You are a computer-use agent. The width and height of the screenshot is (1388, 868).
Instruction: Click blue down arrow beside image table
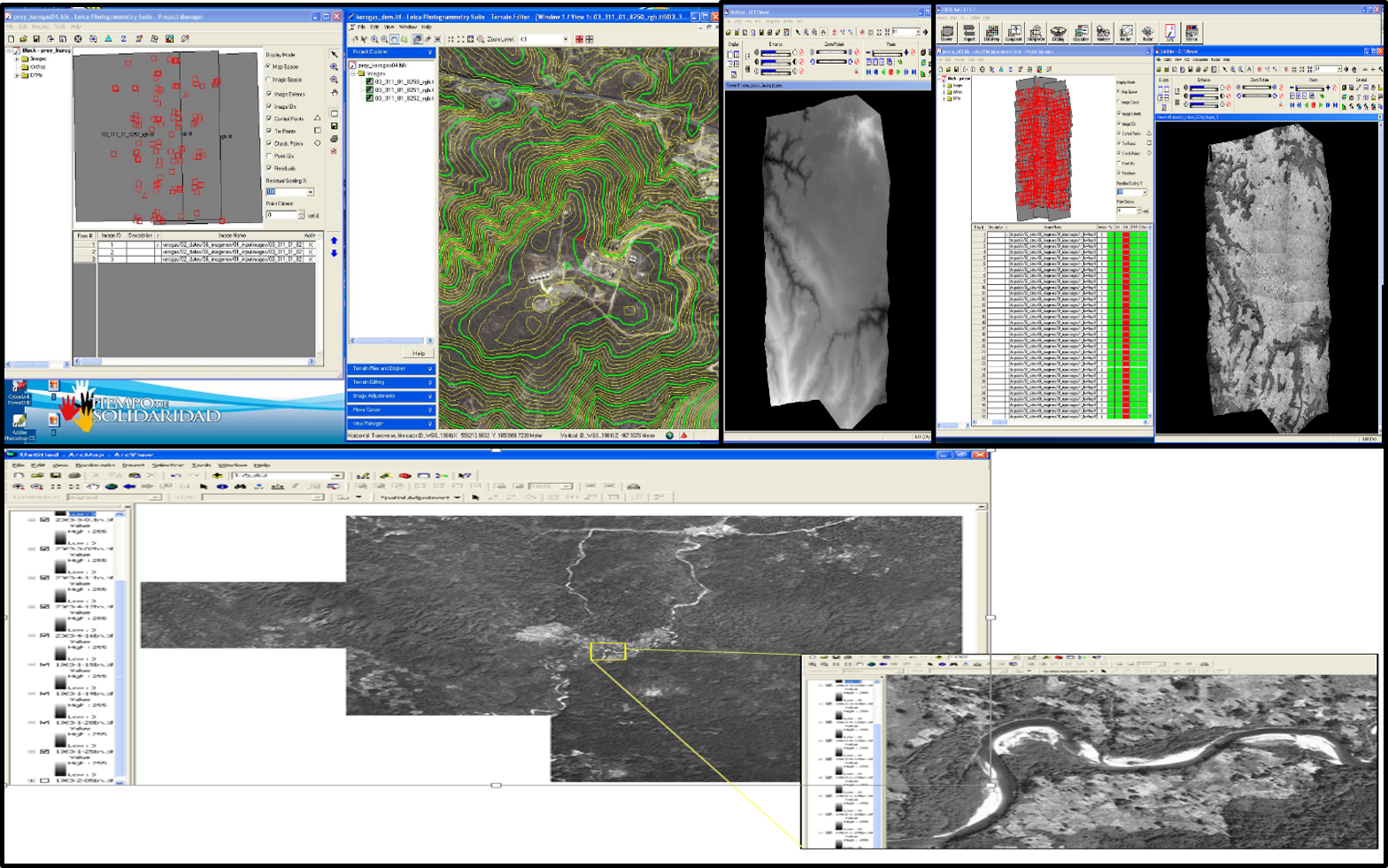pyautogui.click(x=334, y=254)
